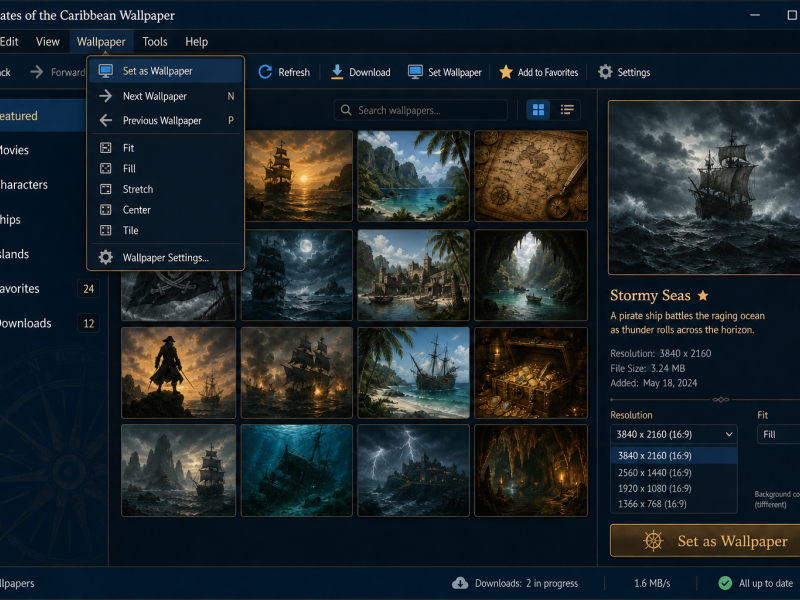Switch to list view icon
Screen dimensions: 800x600
point(567,110)
